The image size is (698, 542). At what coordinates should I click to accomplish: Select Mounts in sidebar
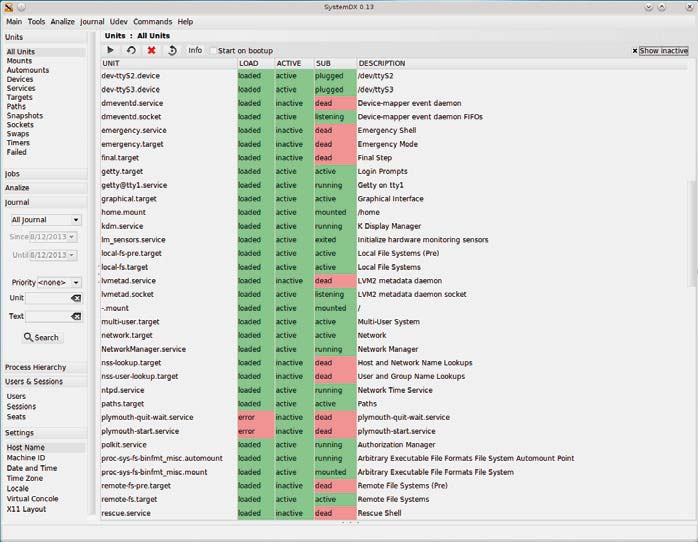coord(19,61)
